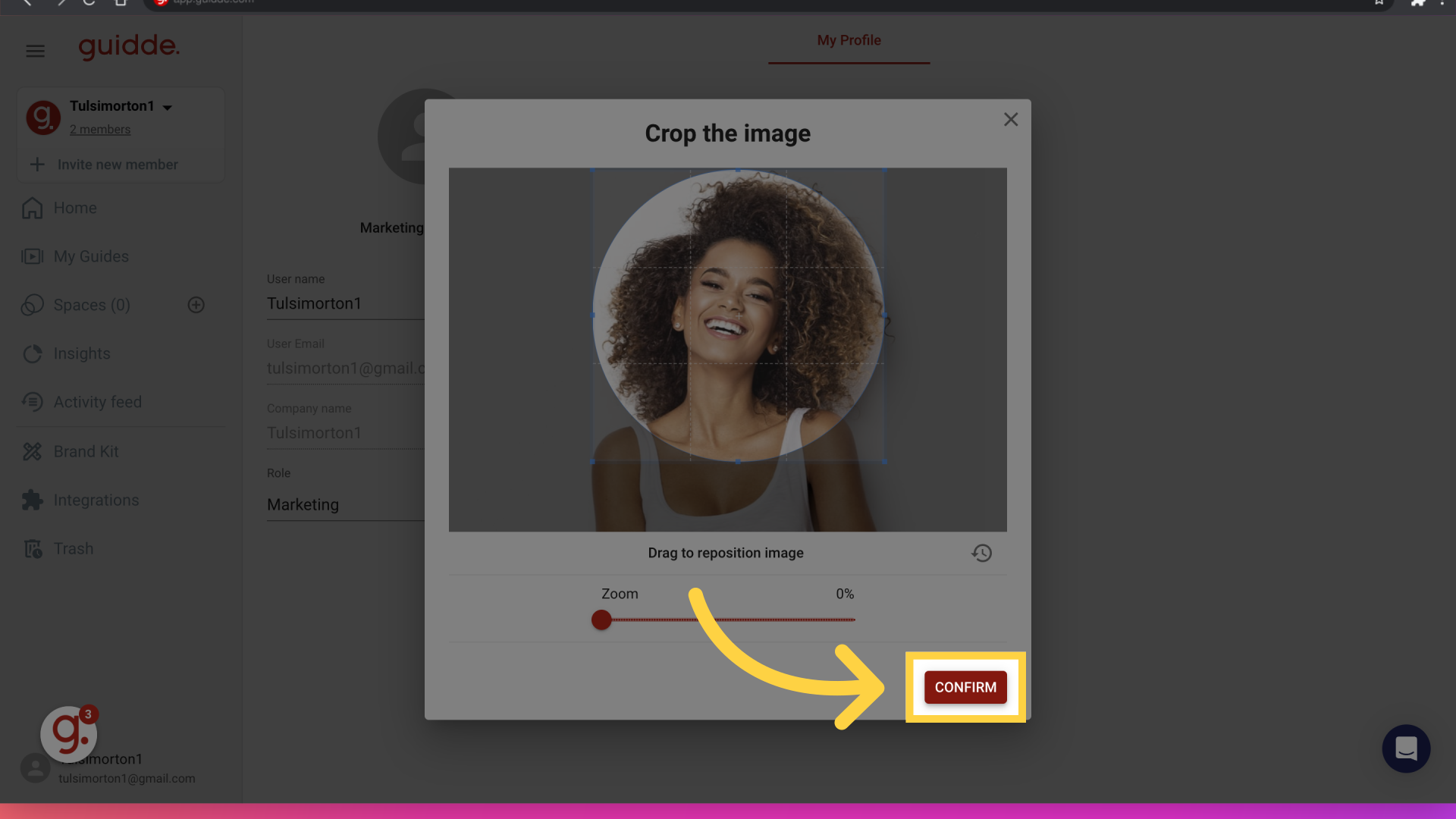Open the Home section in sidebar

click(x=75, y=208)
